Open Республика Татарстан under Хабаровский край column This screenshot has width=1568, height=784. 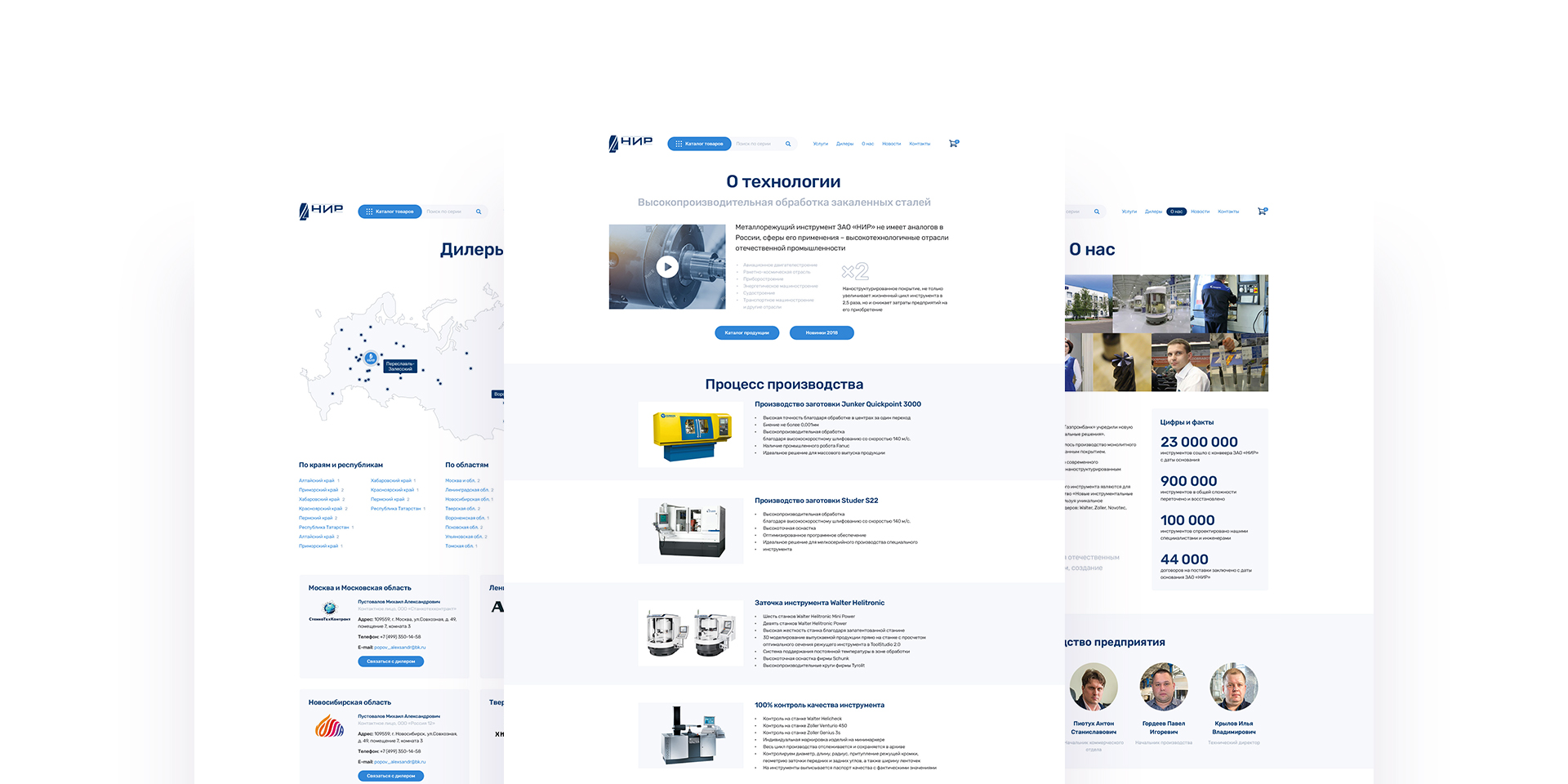click(x=398, y=509)
